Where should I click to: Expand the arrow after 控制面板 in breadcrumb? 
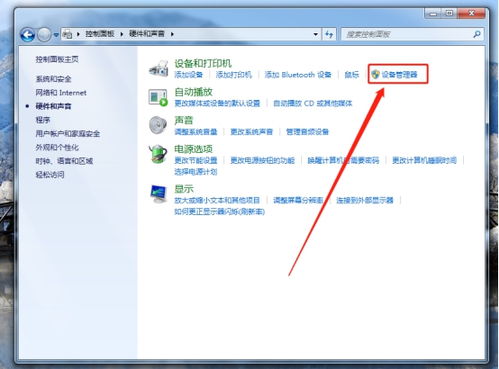click(122, 34)
